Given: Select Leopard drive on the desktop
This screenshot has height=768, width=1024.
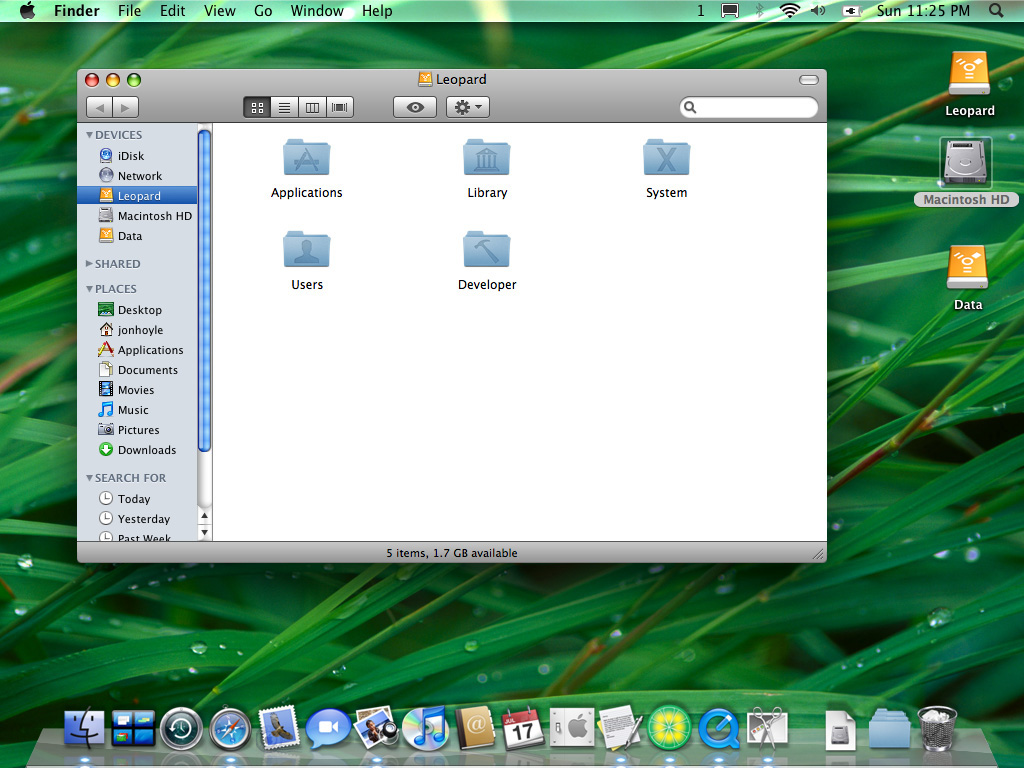Looking at the screenshot, I should tap(969, 84).
